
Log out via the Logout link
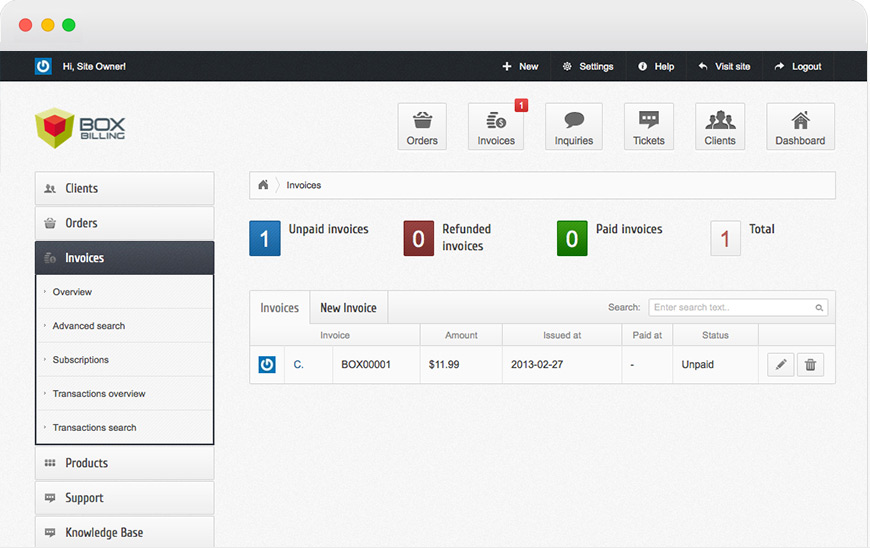pos(798,66)
